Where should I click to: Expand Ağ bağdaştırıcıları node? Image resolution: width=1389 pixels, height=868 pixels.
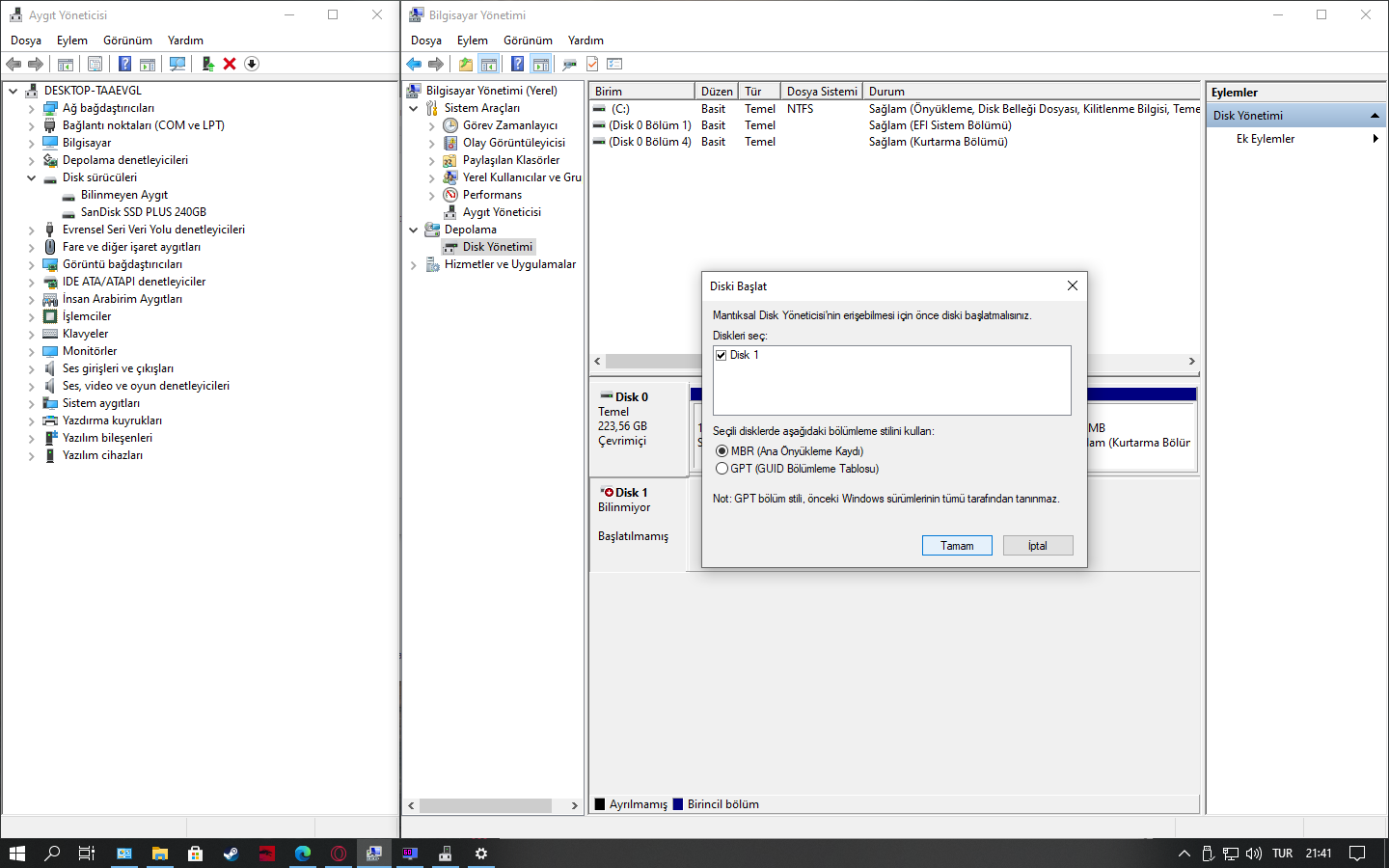[31, 108]
